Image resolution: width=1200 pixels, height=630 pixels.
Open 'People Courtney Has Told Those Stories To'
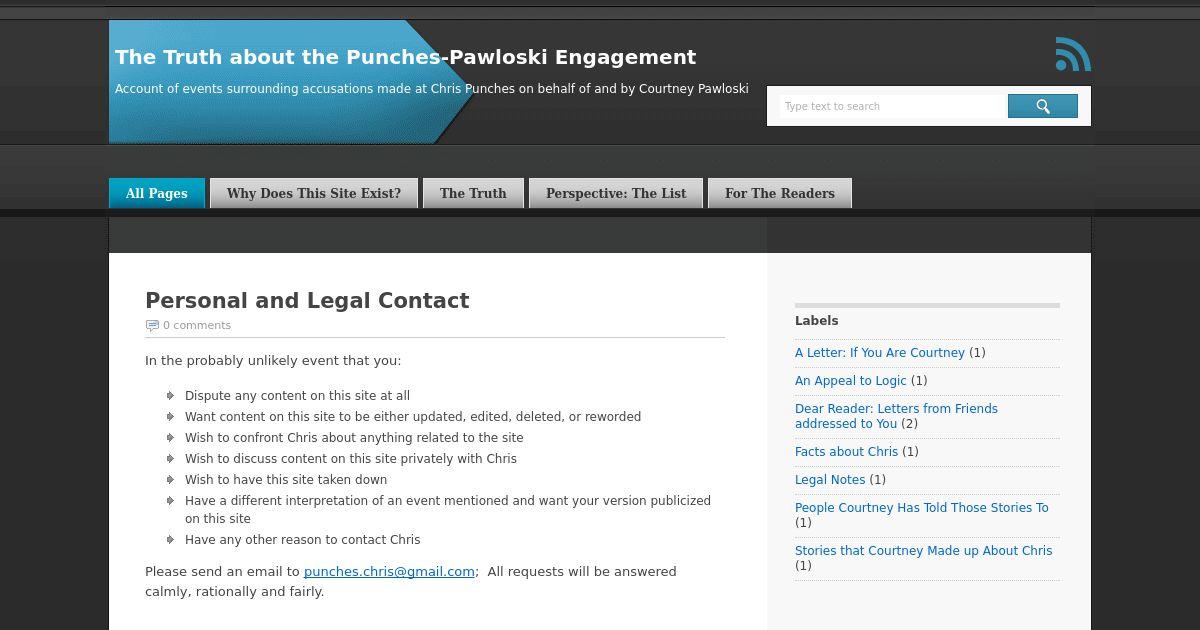[922, 508]
